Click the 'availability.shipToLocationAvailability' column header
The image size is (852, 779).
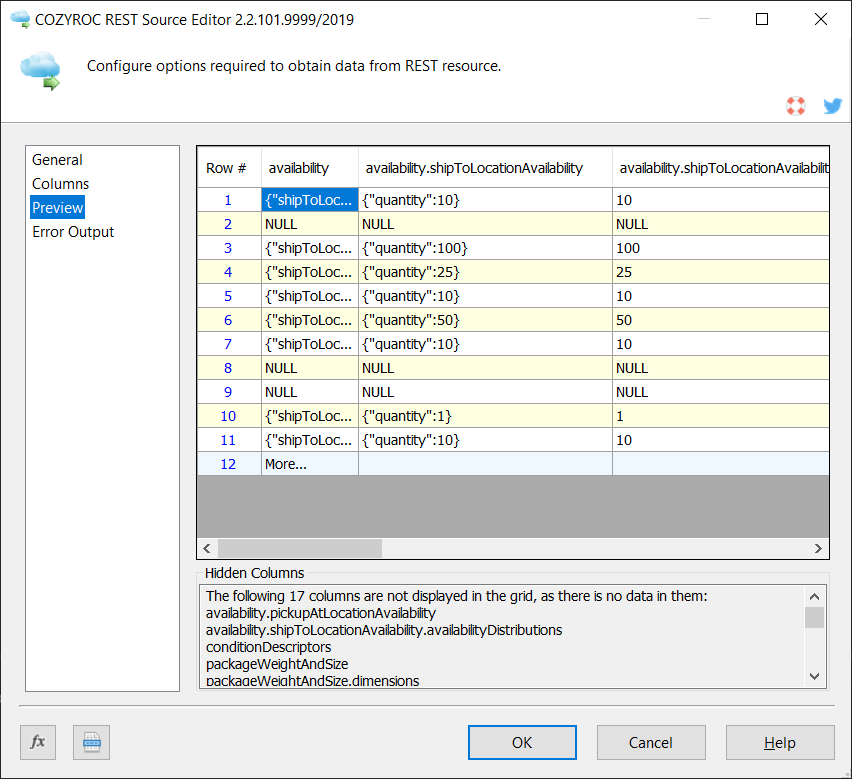[x=485, y=168]
